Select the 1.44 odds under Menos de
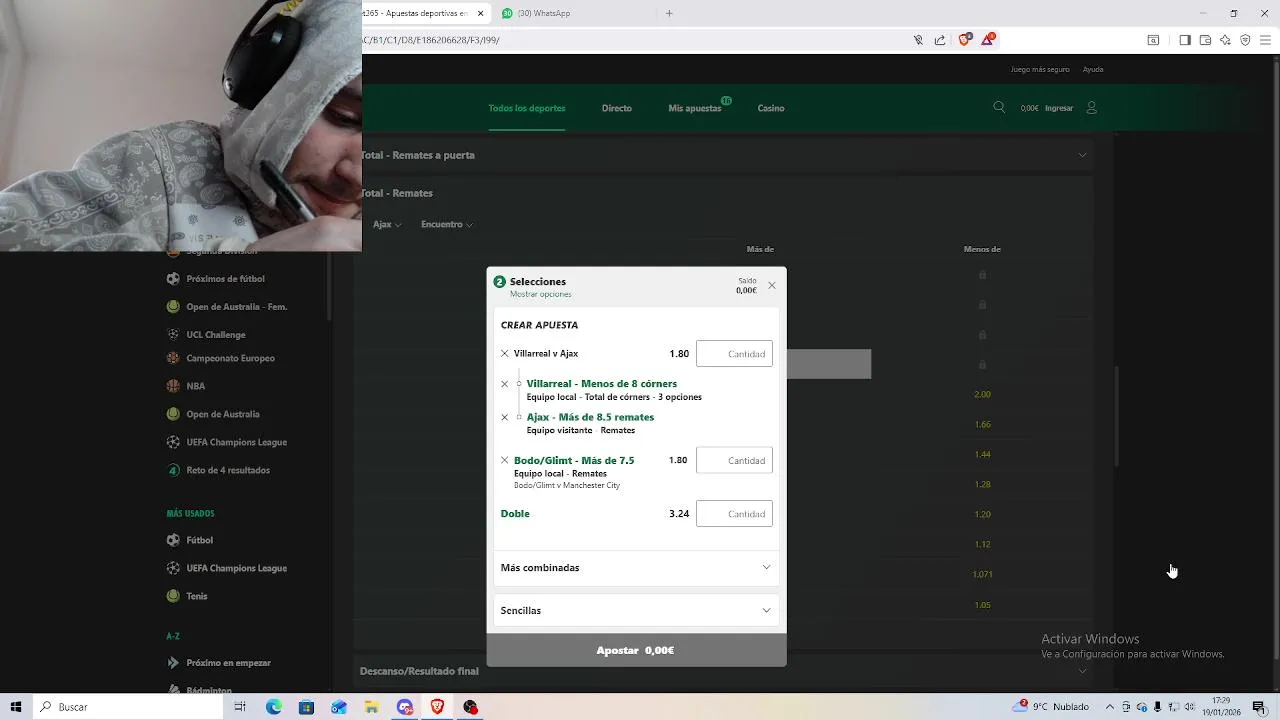Viewport: 1280px width, 720px height. click(x=982, y=454)
